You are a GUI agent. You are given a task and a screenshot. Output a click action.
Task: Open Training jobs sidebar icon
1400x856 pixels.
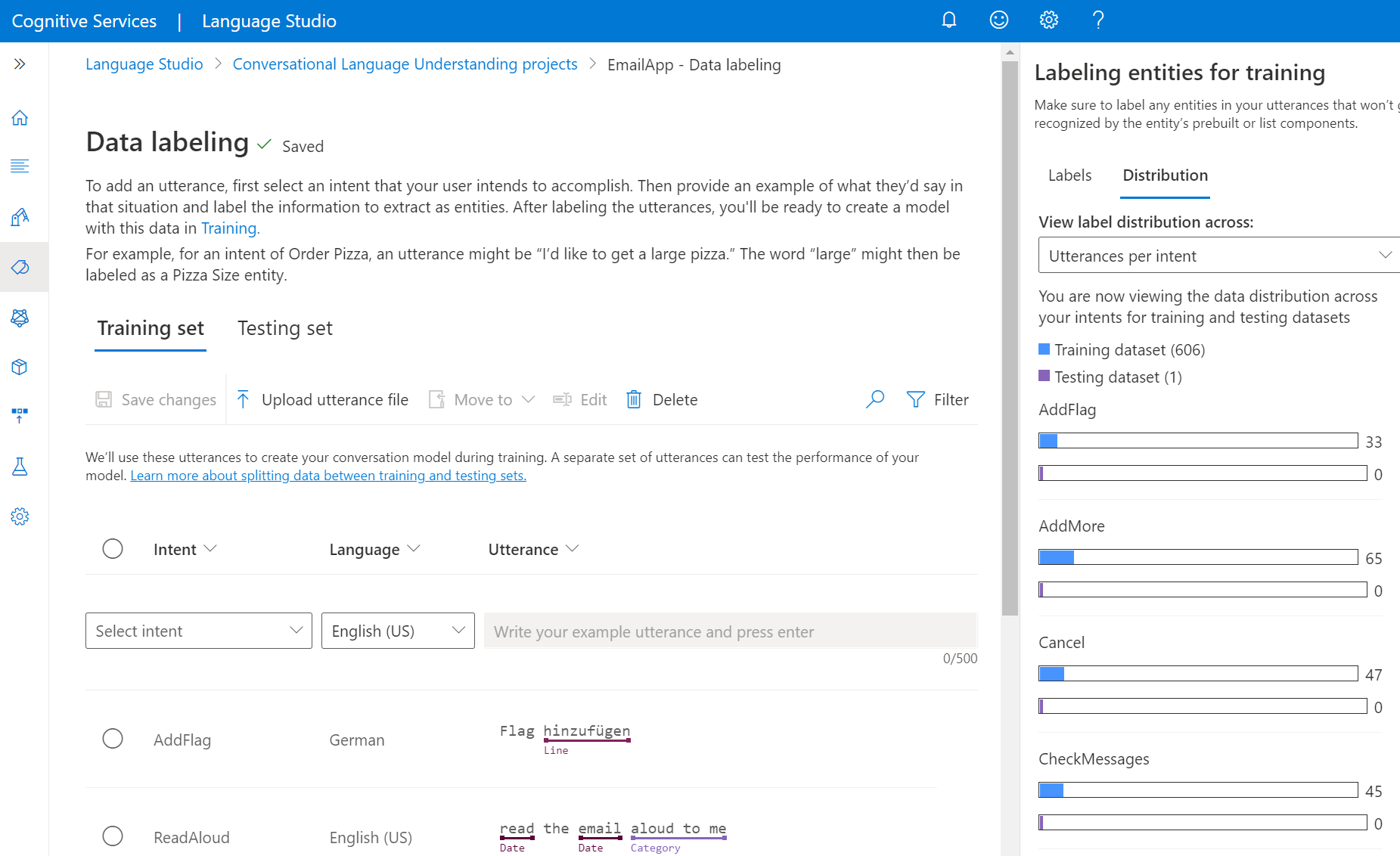point(20,318)
